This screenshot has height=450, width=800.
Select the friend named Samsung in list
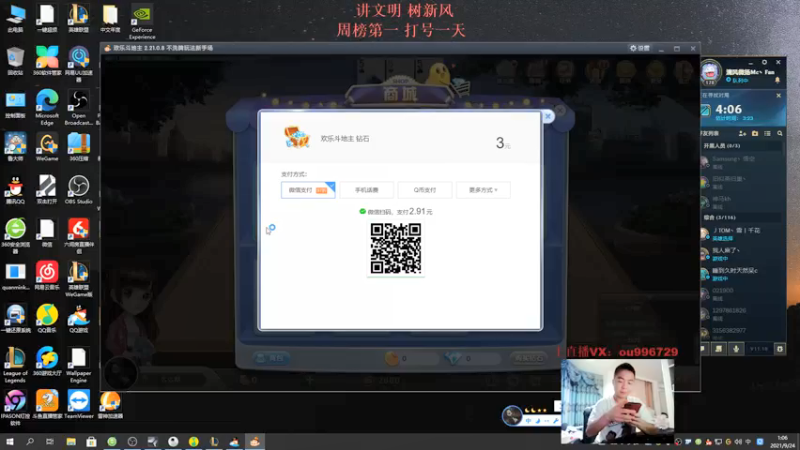741,162
